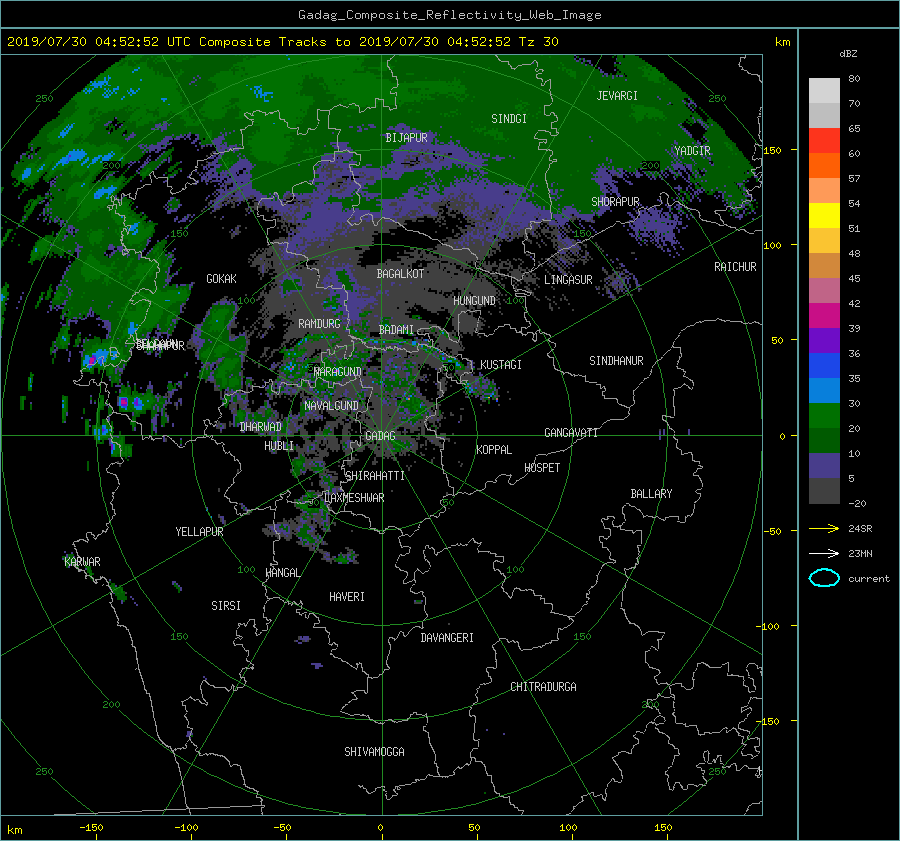Click the YADGIR city label
Screen dimensions: 900x841
coord(692,151)
